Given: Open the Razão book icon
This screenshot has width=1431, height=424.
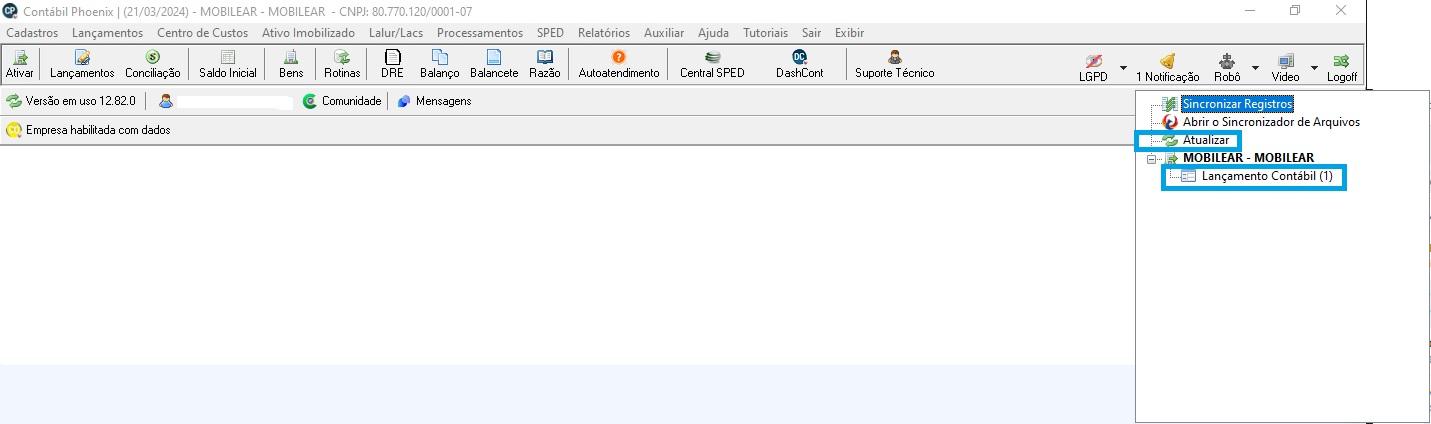Looking at the screenshot, I should [545, 65].
